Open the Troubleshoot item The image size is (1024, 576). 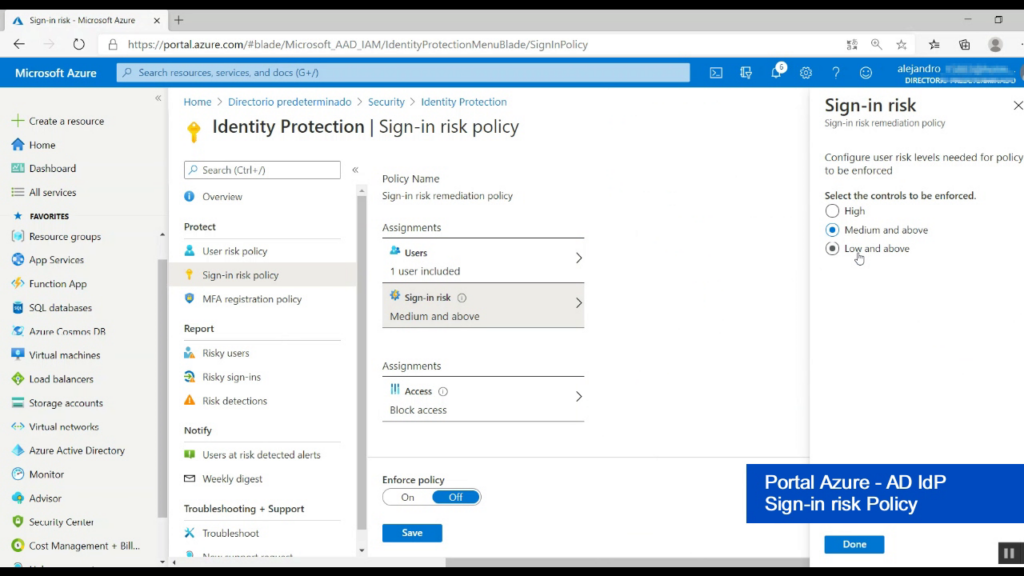tap(230, 534)
